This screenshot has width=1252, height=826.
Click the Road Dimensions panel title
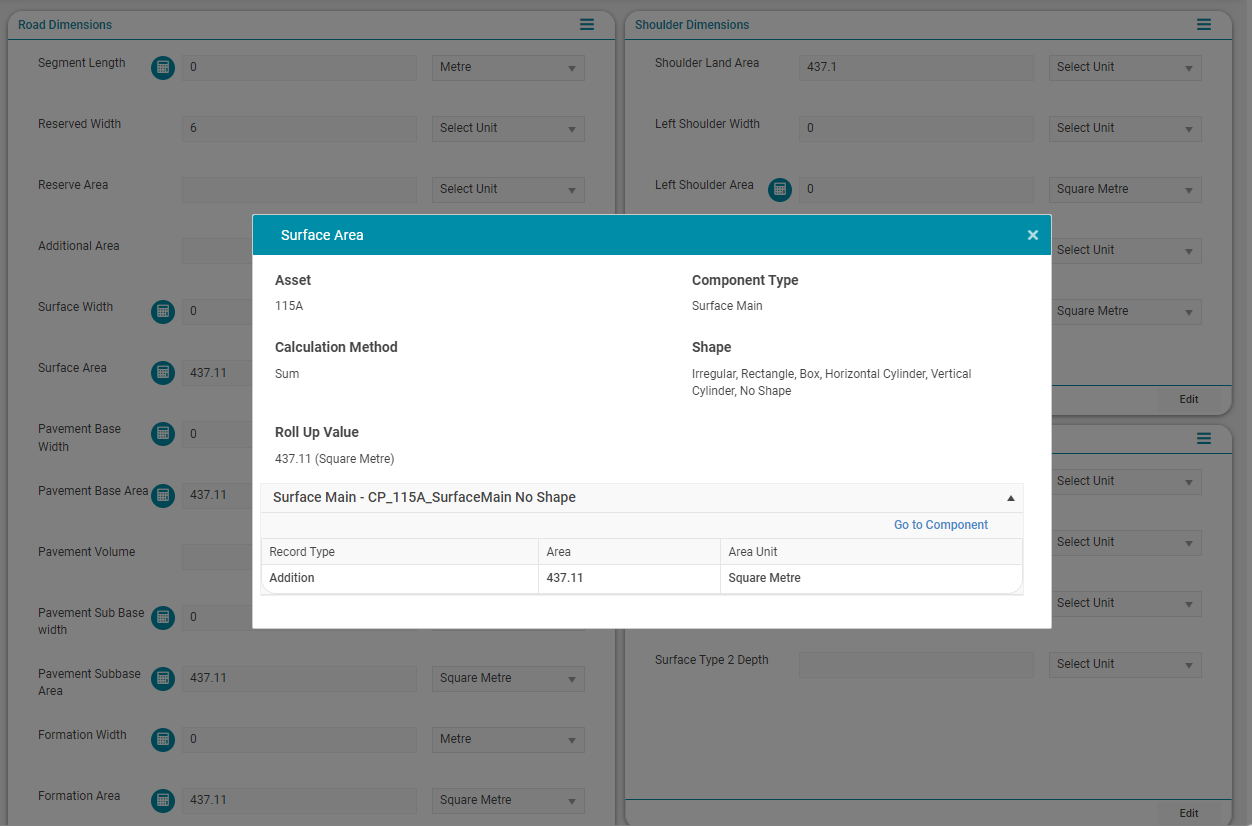65,25
